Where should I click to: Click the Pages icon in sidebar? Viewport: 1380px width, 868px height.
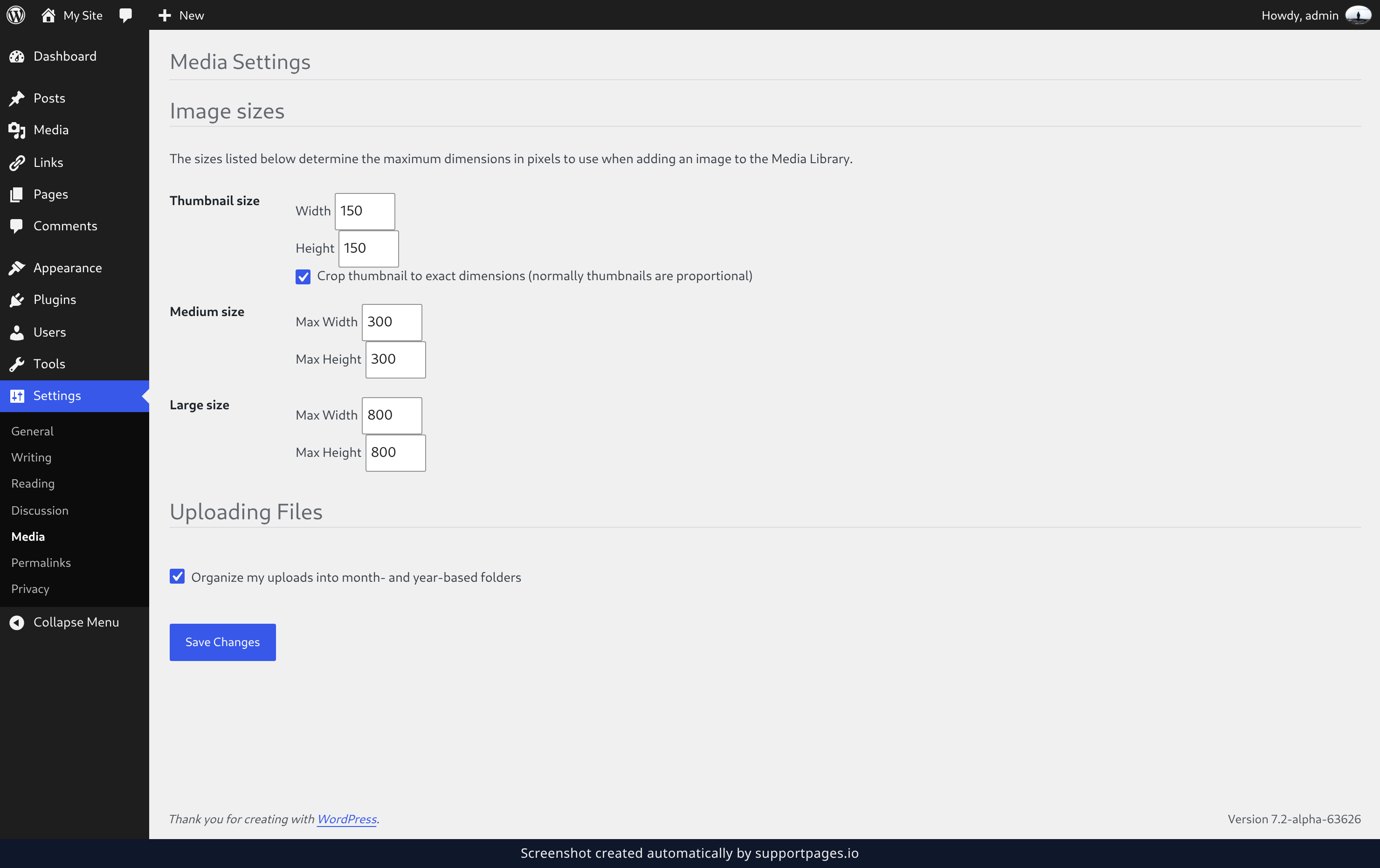[17, 194]
